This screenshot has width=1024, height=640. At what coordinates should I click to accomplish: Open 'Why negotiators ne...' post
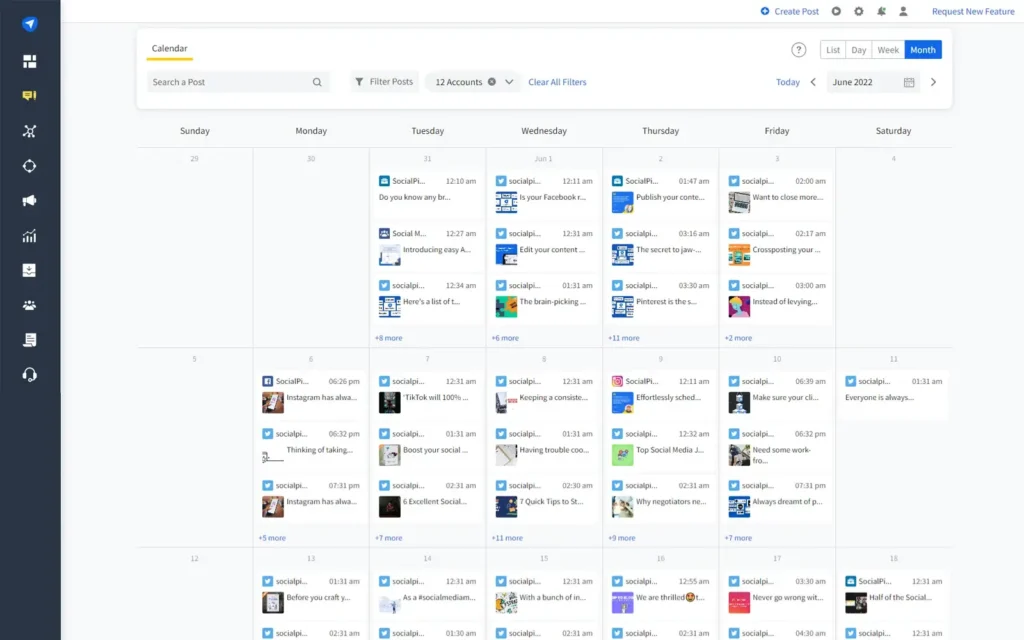click(660, 498)
